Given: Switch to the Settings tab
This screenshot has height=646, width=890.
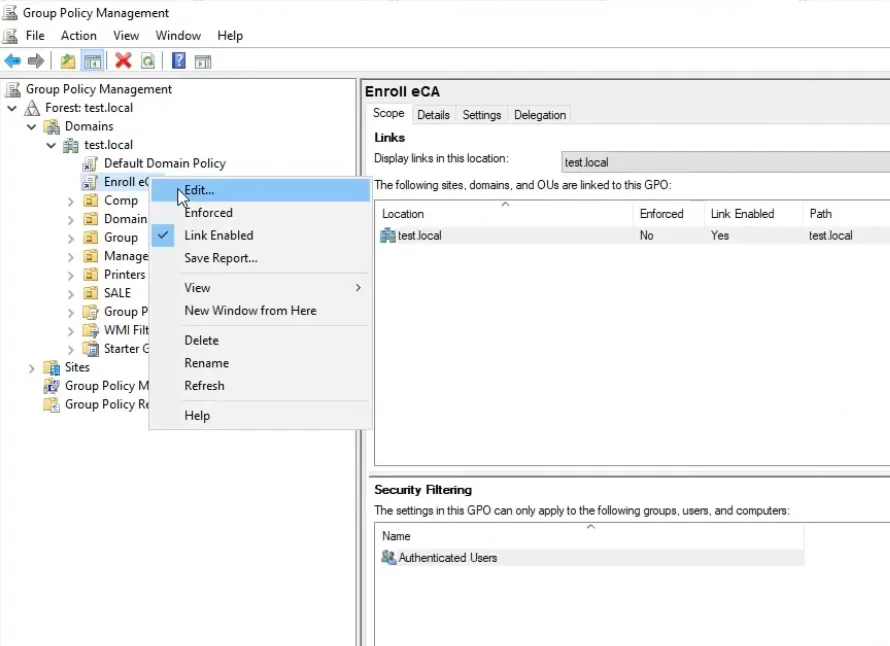Looking at the screenshot, I should (x=481, y=115).
